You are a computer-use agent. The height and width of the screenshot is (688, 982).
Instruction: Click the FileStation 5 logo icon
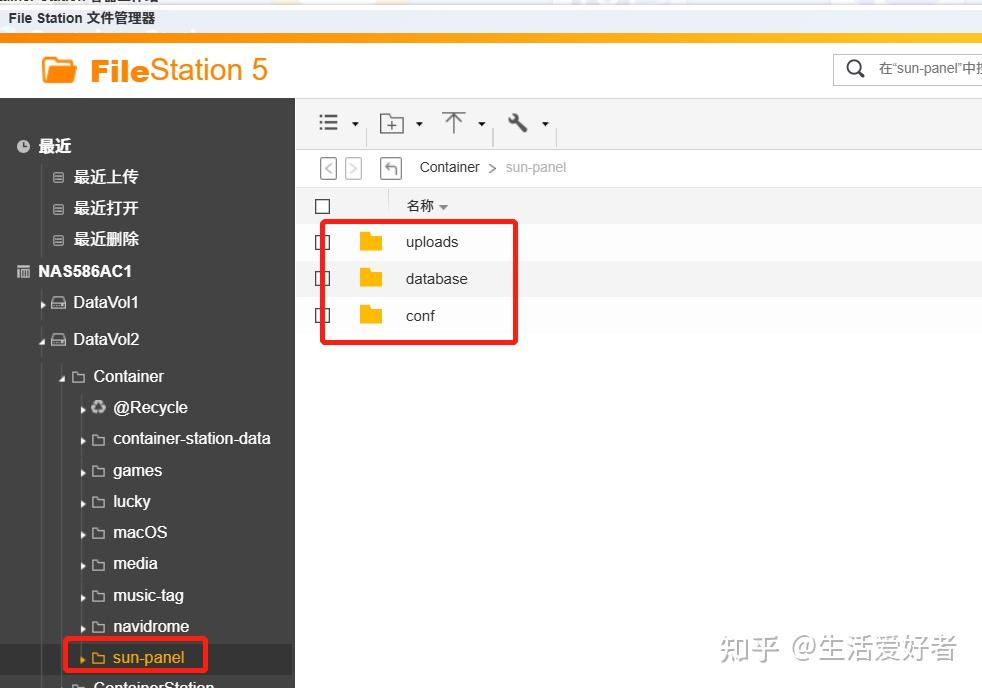(60, 69)
